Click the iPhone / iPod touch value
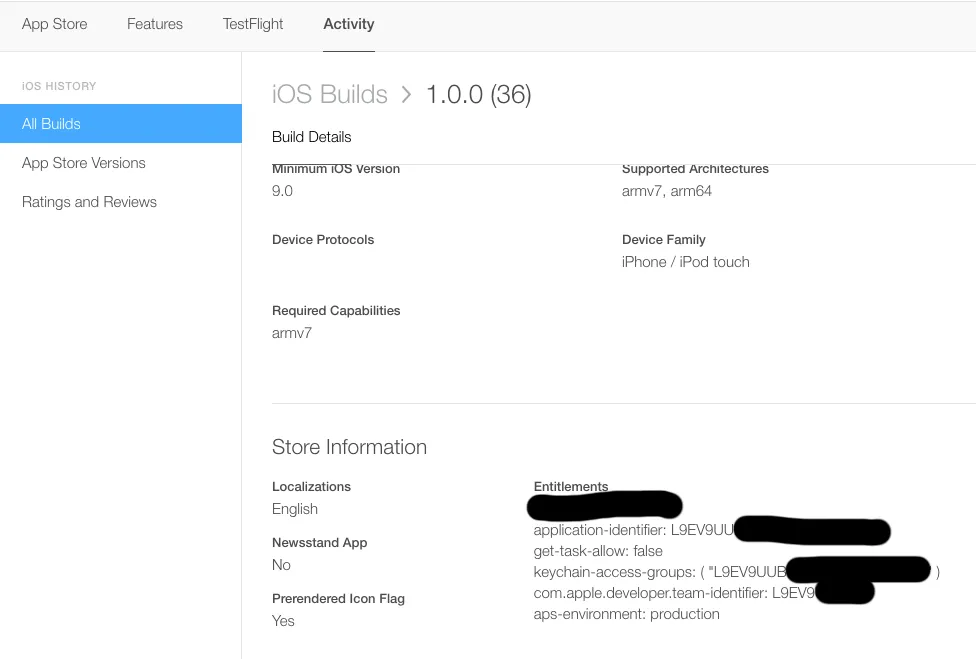Screen dimensions: 976x659 686,262
